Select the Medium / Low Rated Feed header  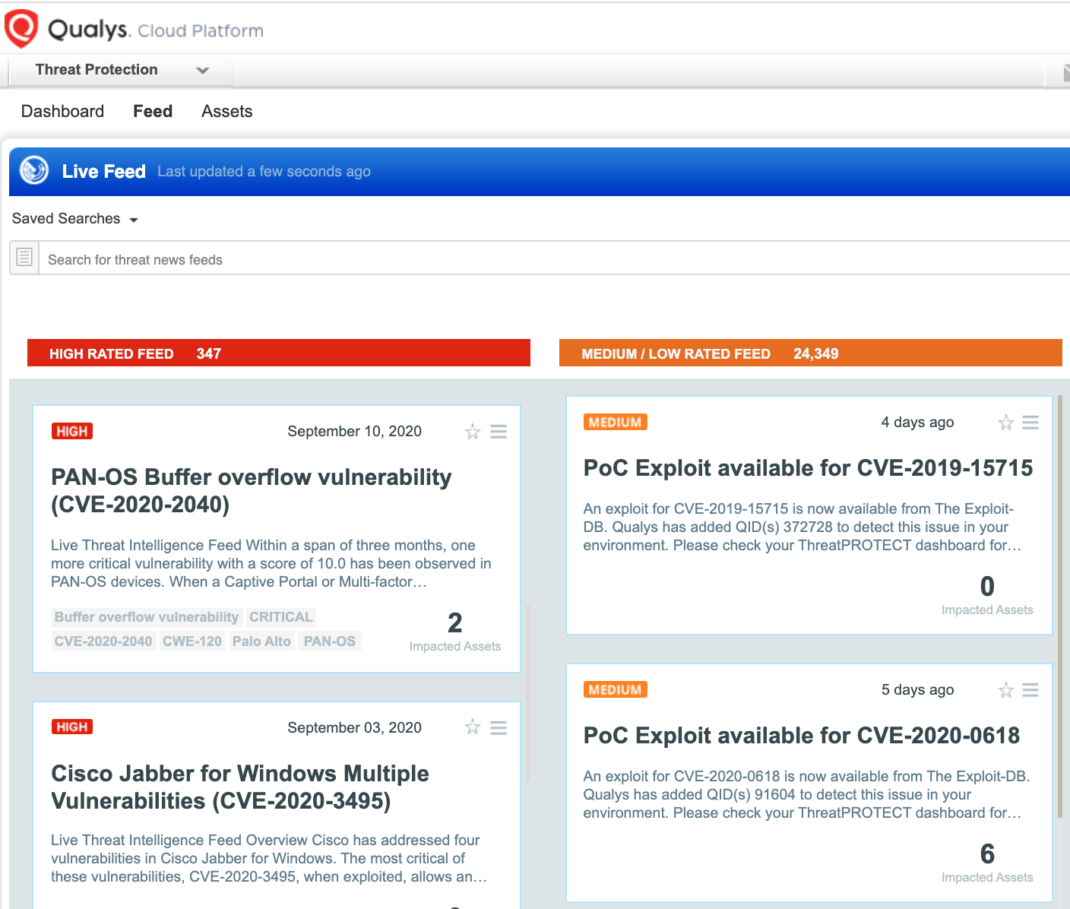coord(810,353)
